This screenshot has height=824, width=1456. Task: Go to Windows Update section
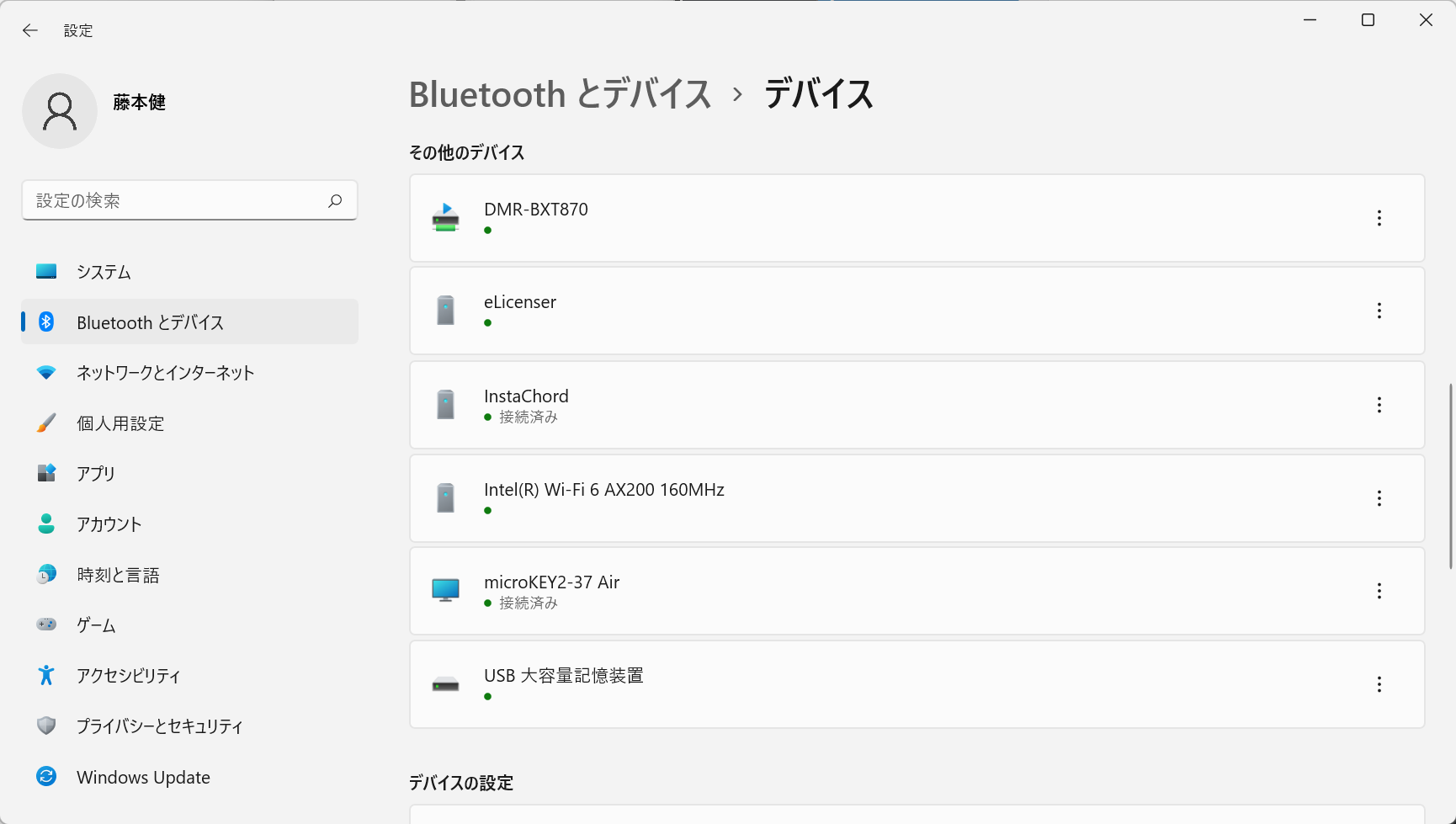point(189,777)
